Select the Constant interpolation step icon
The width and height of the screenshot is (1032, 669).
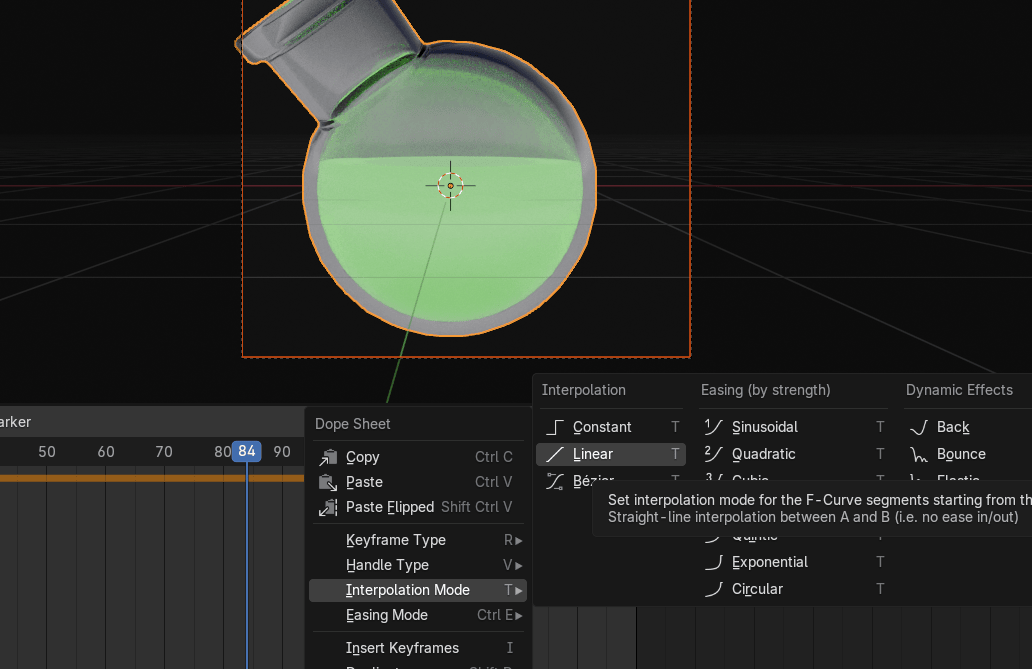pos(556,427)
